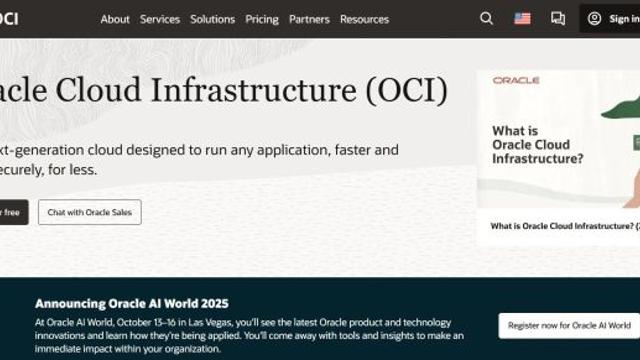Image resolution: width=640 pixels, height=360 pixels.
Task: Open the Partners menu item
Action: (309, 19)
